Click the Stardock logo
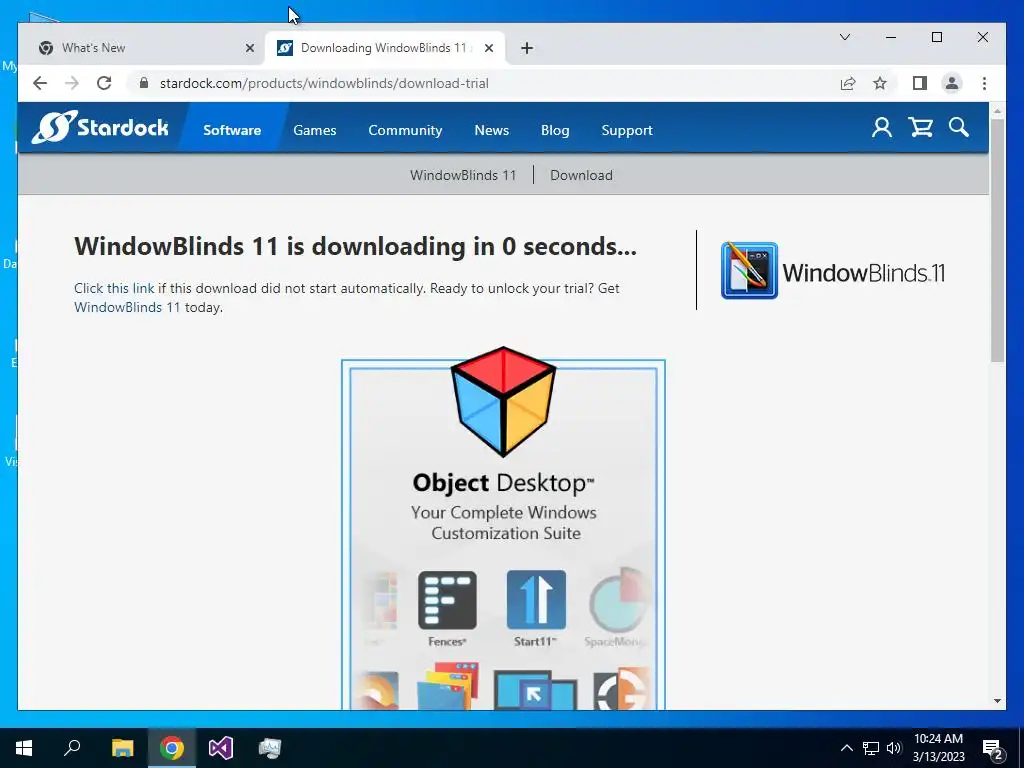 click(x=100, y=127)
